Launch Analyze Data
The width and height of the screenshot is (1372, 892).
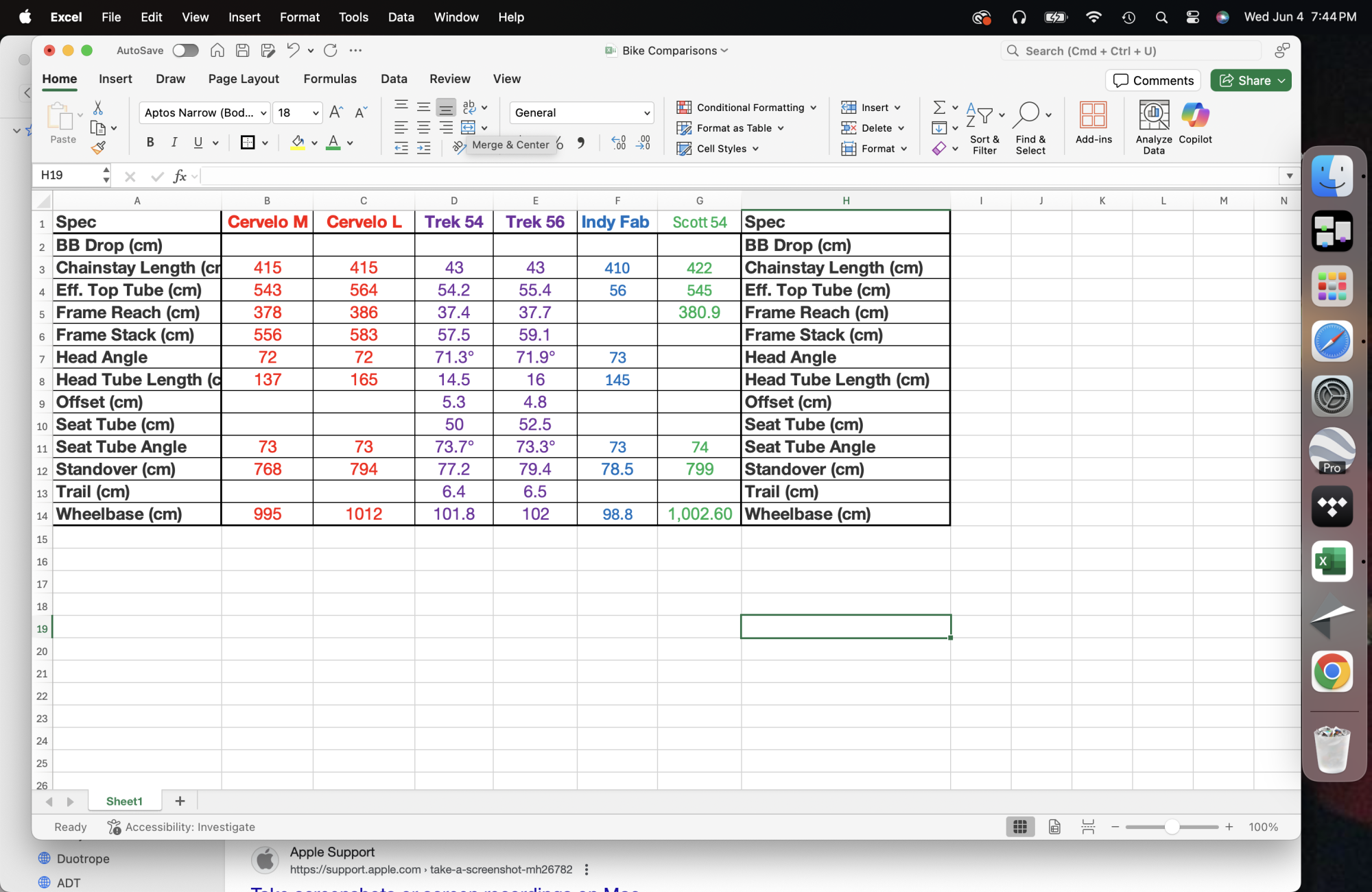(x=1154, y=128)
